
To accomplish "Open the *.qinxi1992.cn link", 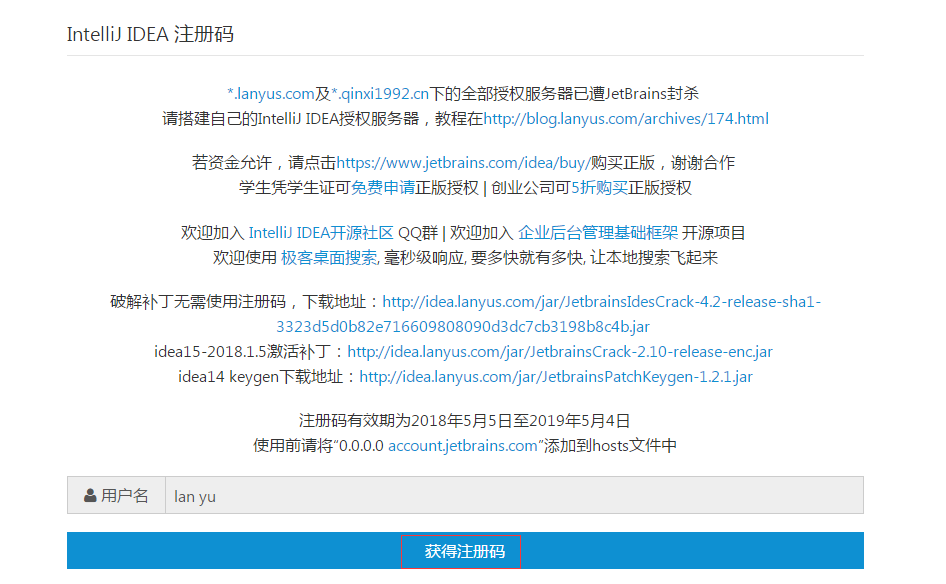I will point(380,94).
